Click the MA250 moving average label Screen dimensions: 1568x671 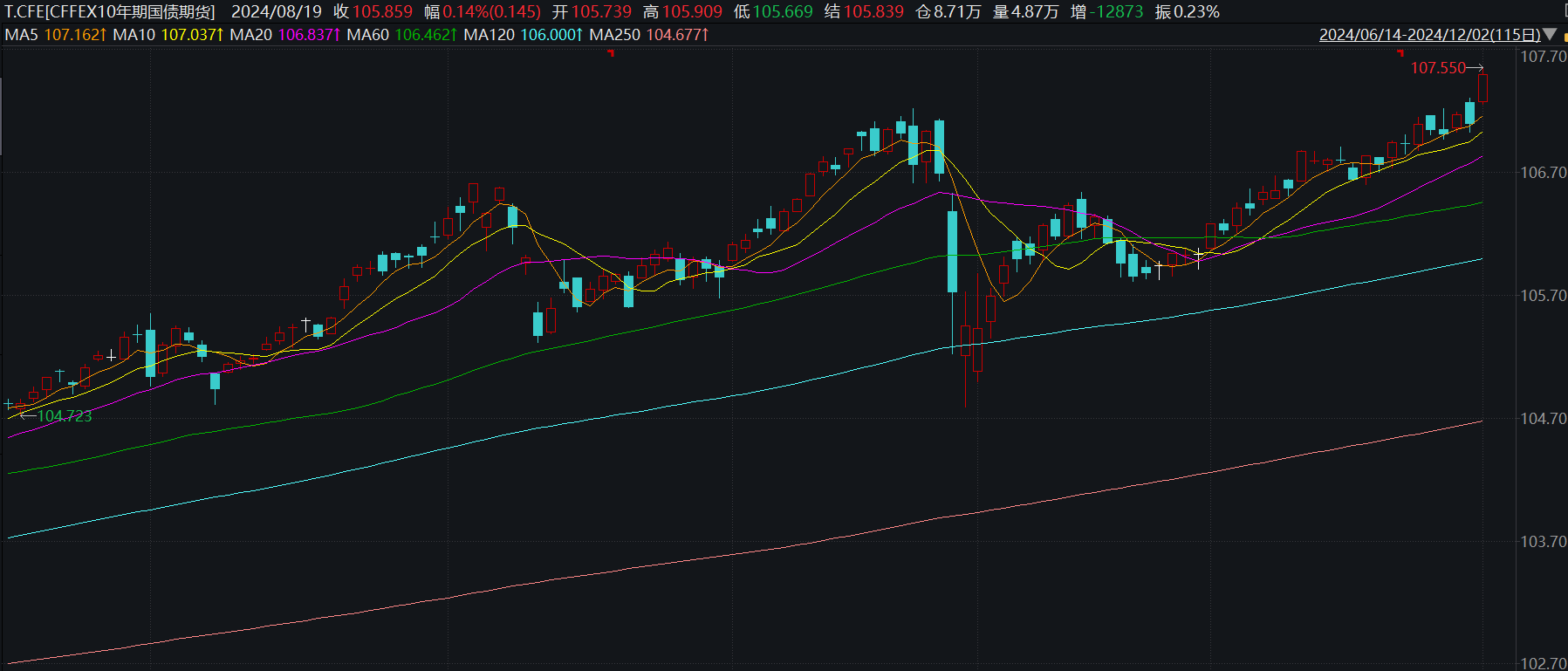pos(614,35)
